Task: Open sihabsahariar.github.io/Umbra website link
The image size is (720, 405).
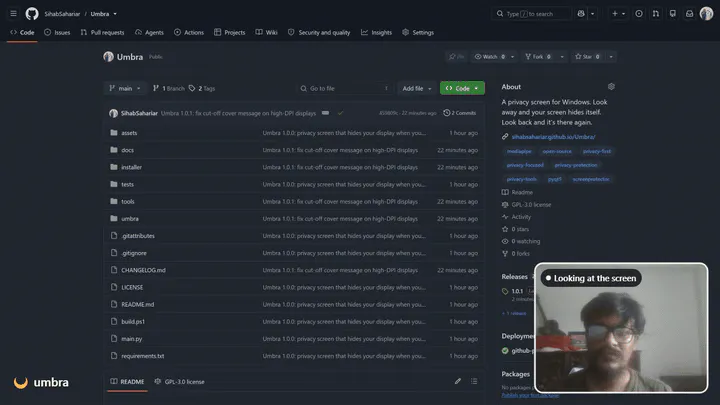Action: (553, 137)
